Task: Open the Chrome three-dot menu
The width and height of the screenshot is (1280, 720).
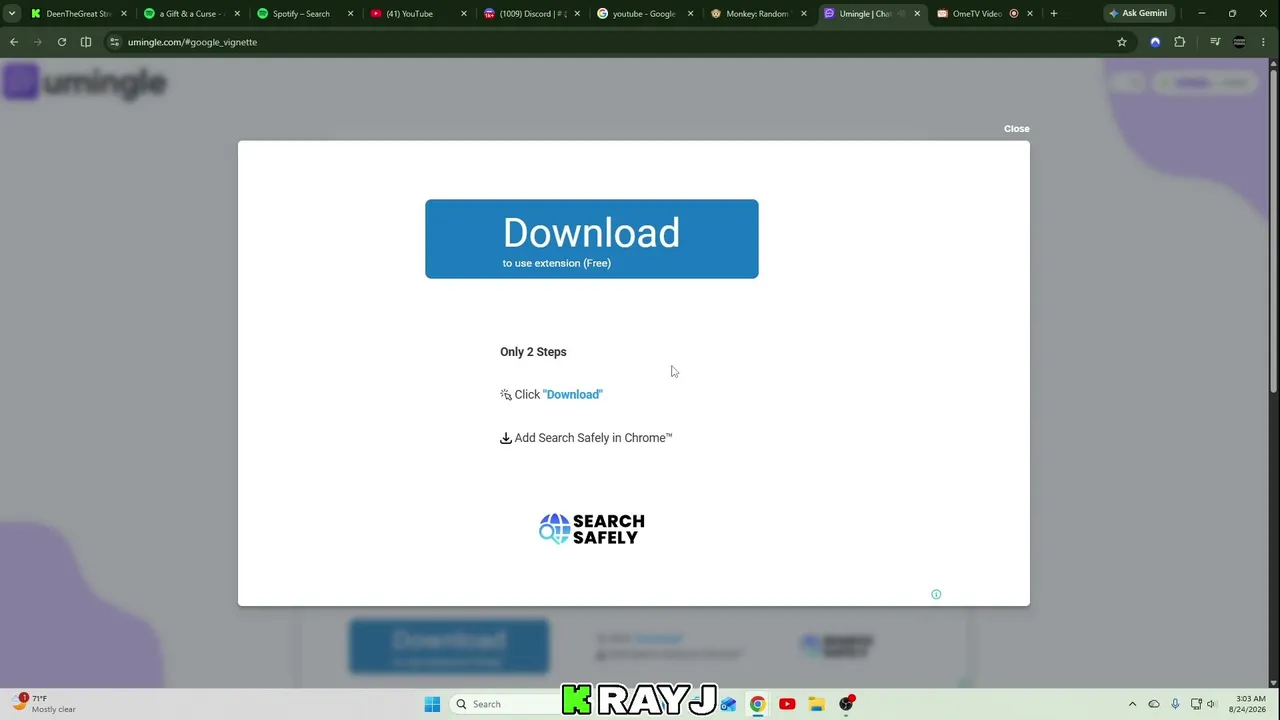Action: [1265, 42]
